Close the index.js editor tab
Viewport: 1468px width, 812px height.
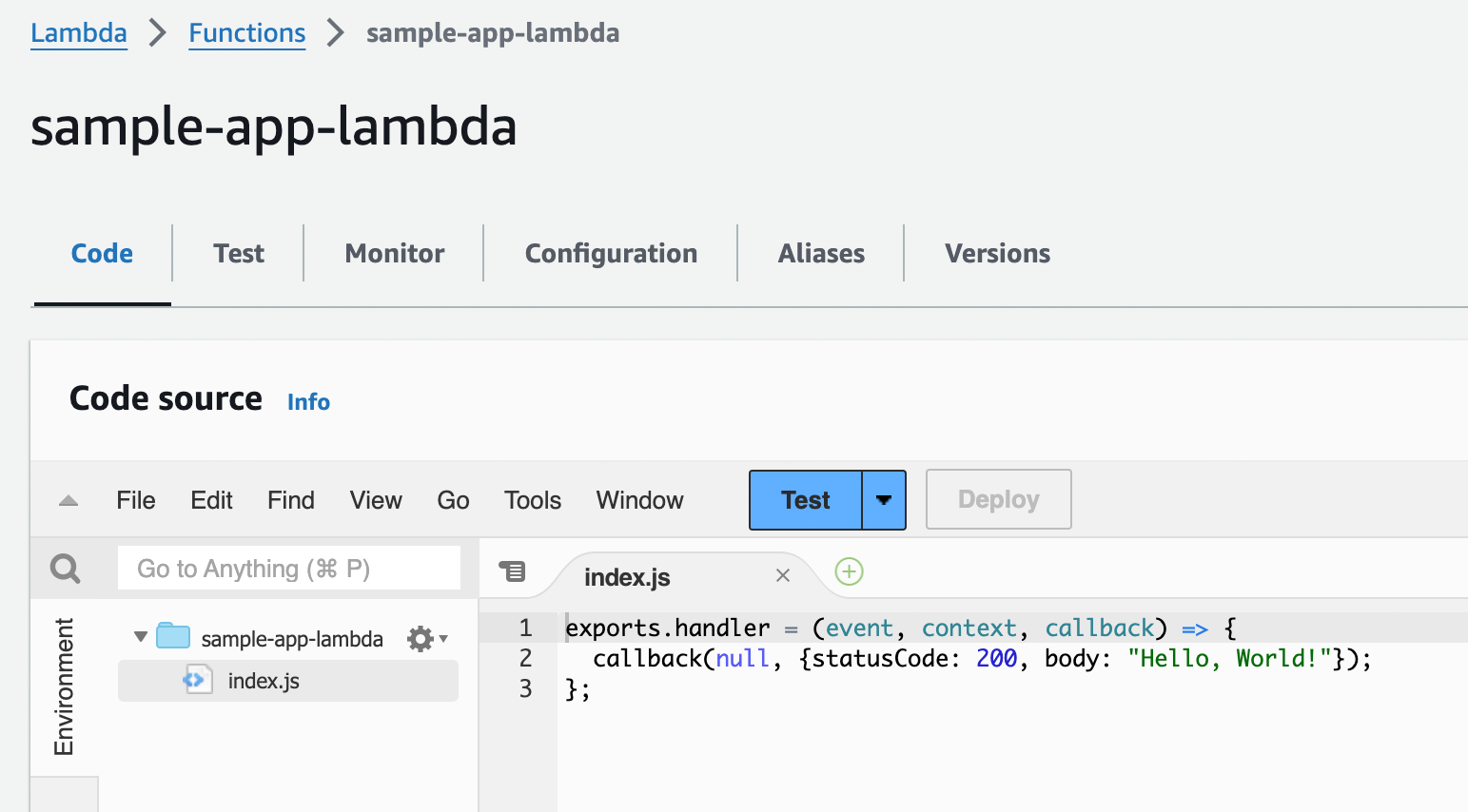(783, 575)
